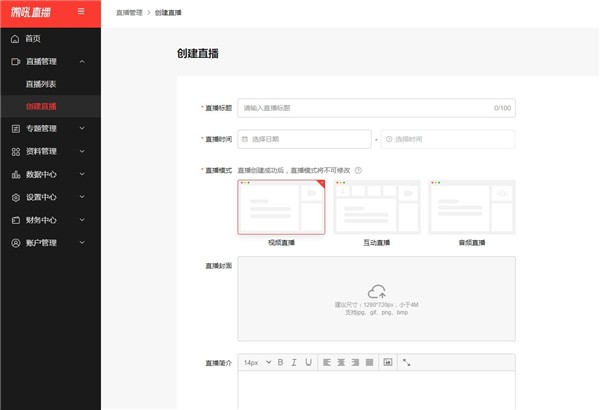Expand the 数据中心 menu chevron
This screenshot has width=600, height=410.
82,174
